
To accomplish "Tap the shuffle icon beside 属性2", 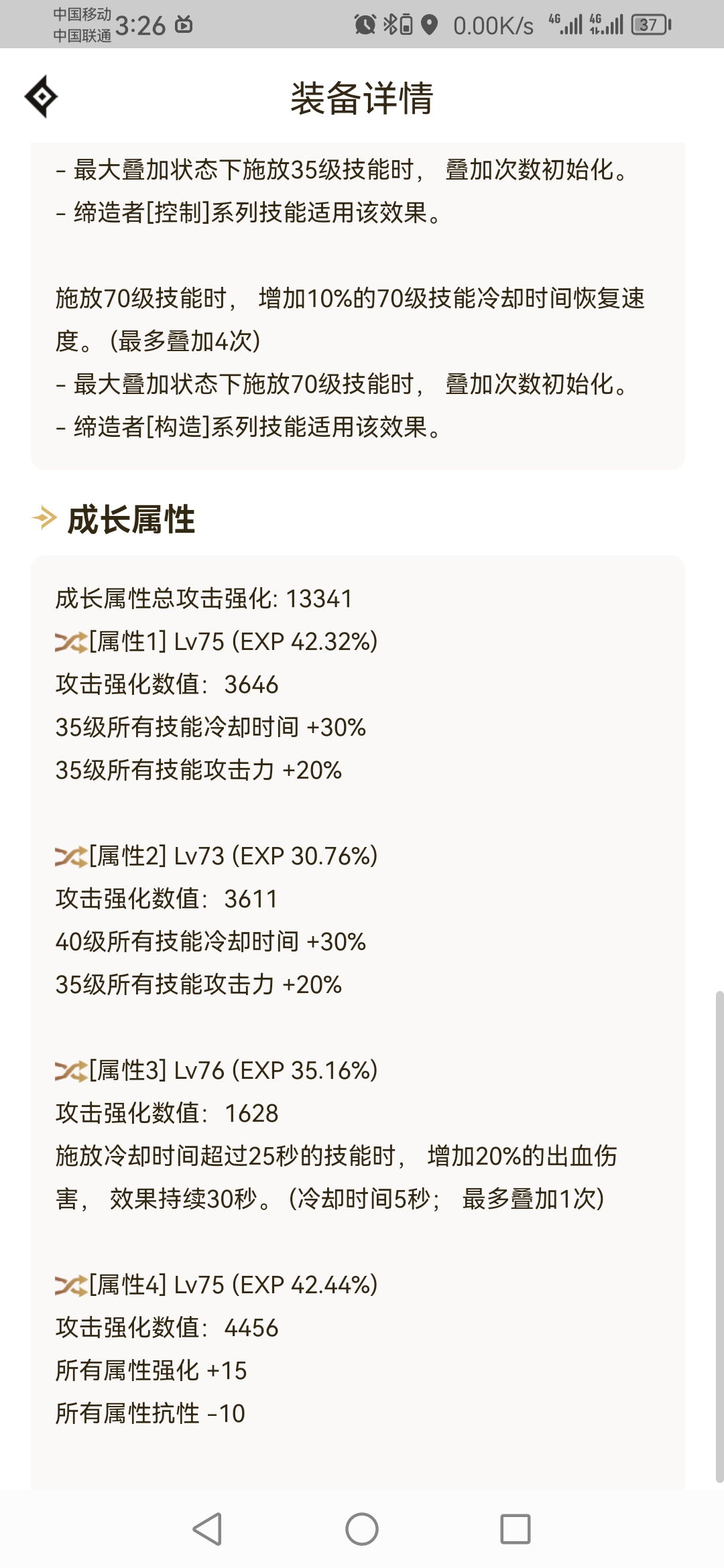I will (x=71, y=857).
